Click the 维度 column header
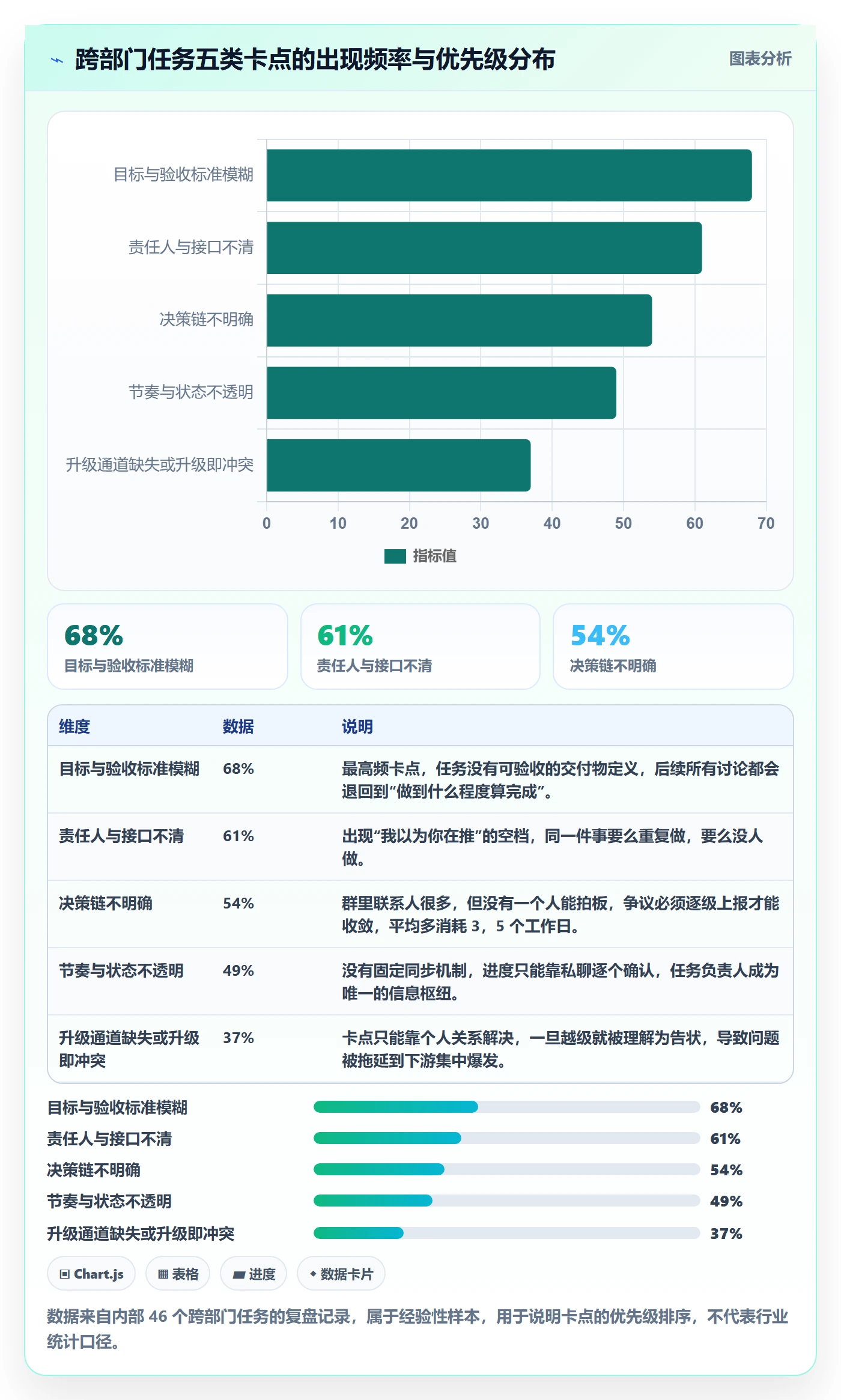The height and width of the screenshot is (1400, 841). 74,726
